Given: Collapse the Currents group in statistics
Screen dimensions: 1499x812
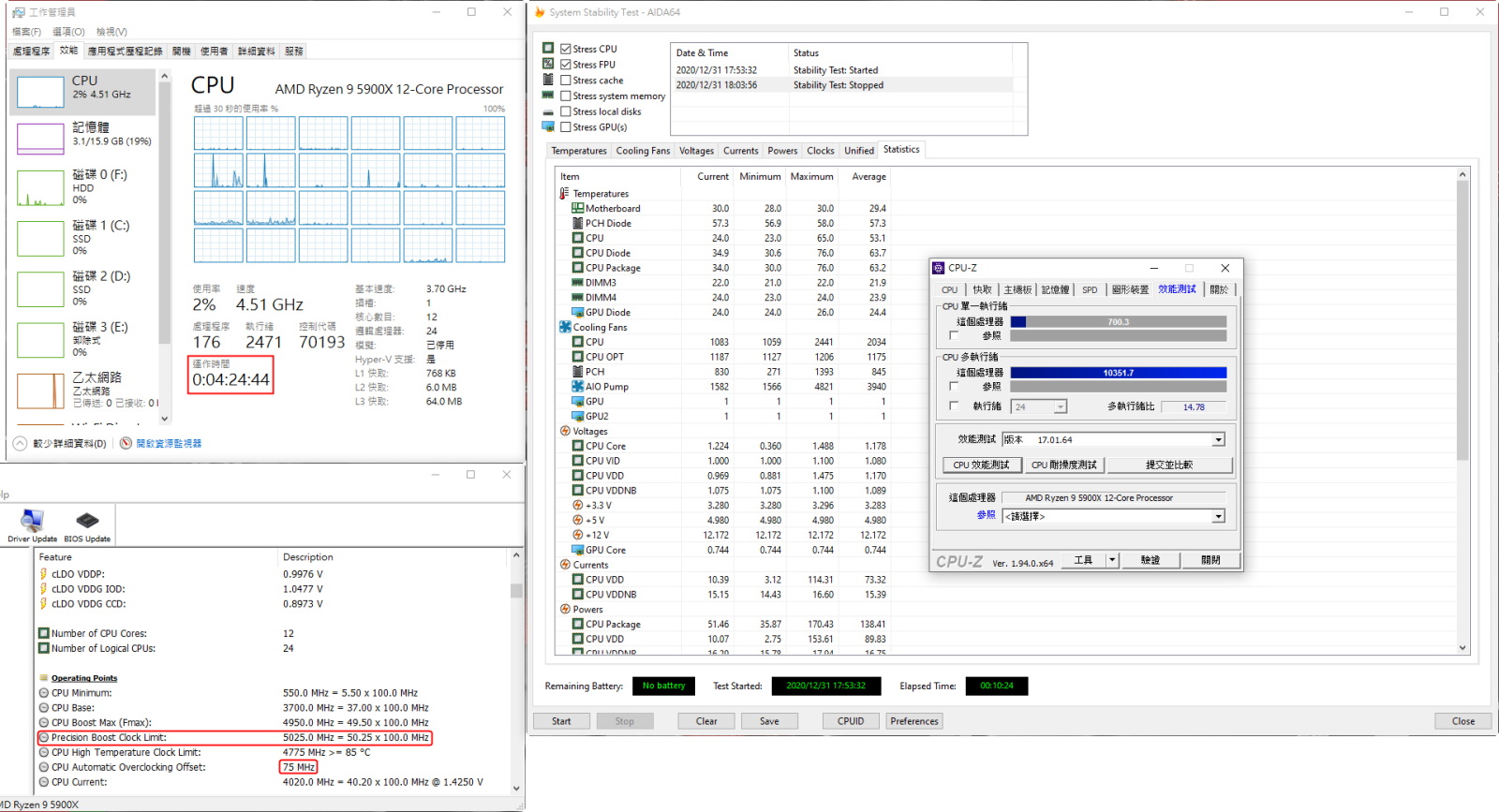Looking at the screenshot, I should pos(565,565).
